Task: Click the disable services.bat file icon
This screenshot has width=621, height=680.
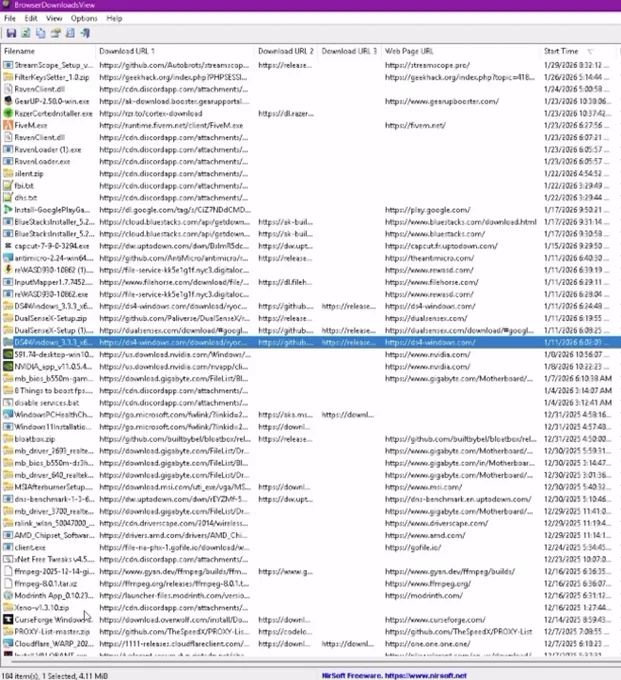Action: 8,402
